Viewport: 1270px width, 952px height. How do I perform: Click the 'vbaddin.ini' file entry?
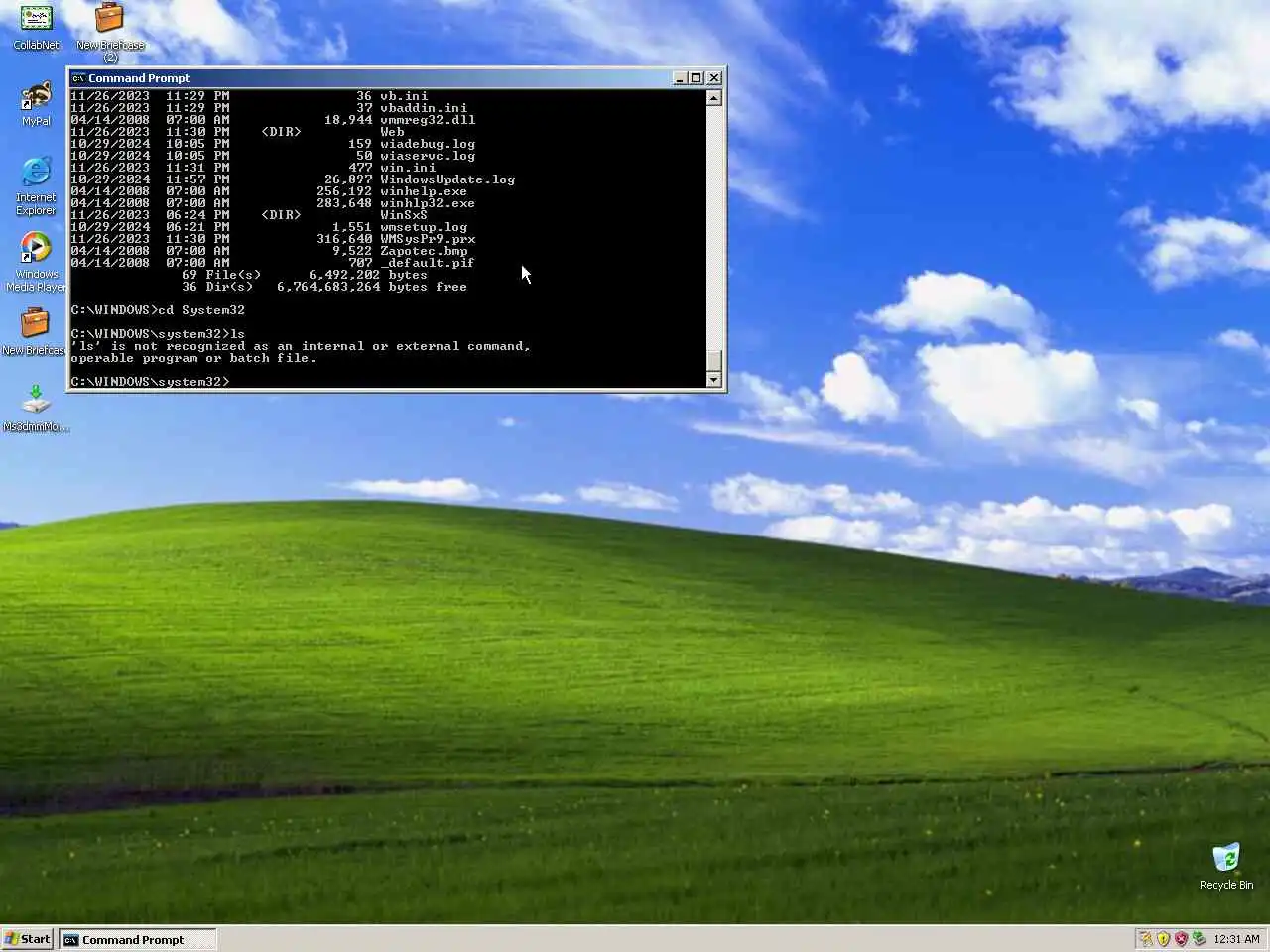tap(424, 108)
